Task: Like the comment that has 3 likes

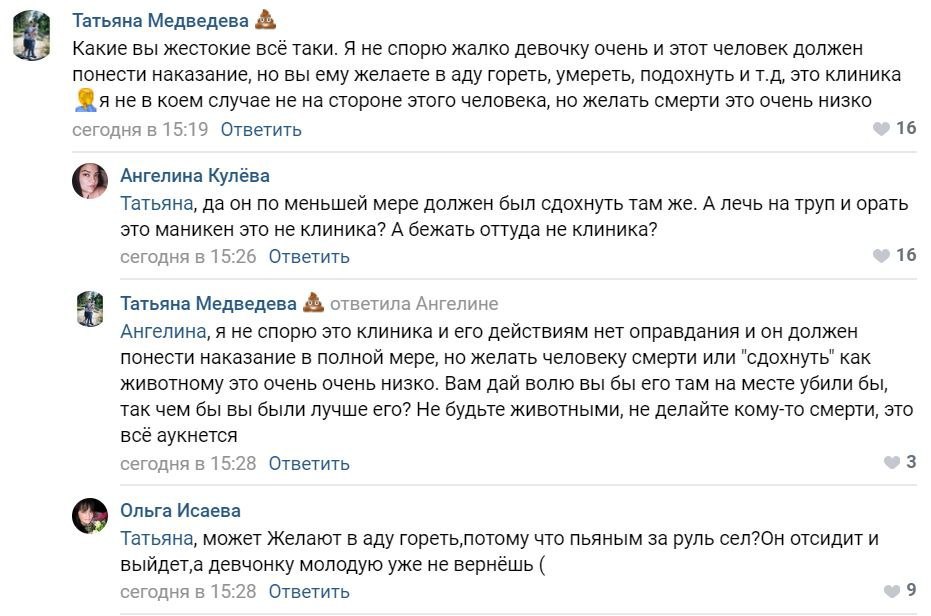Action: (x=892, y=463)
